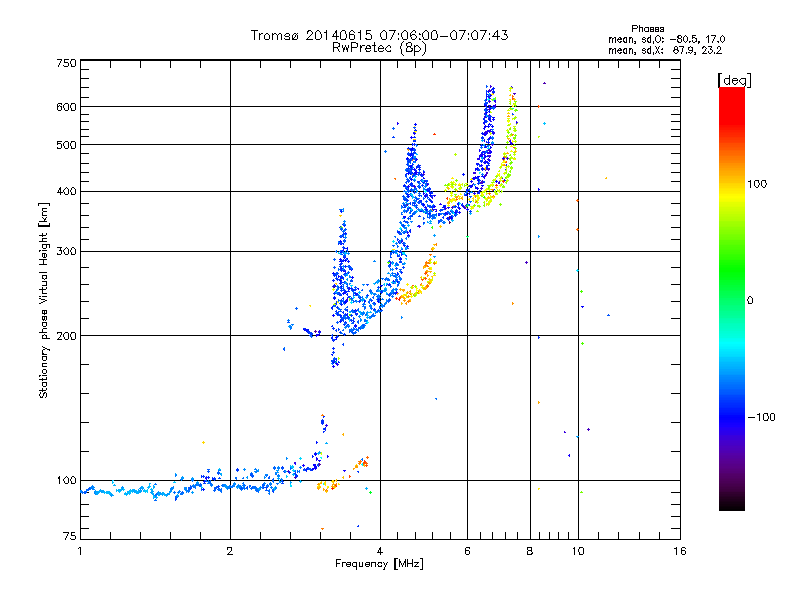Click the plot title 'Tromsø 20140615 07:06:00-07:07:43'

tap(379, 35)
